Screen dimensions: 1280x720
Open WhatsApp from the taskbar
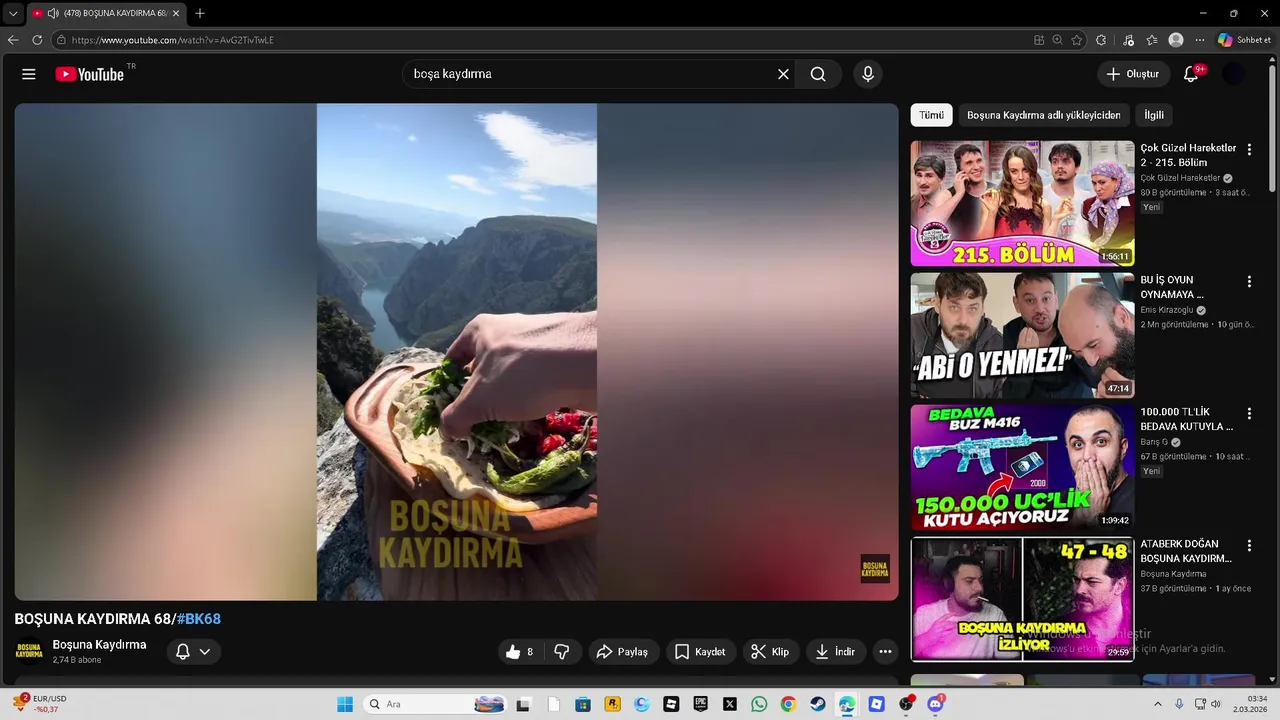pyautogui.click(x=759, y=704)
